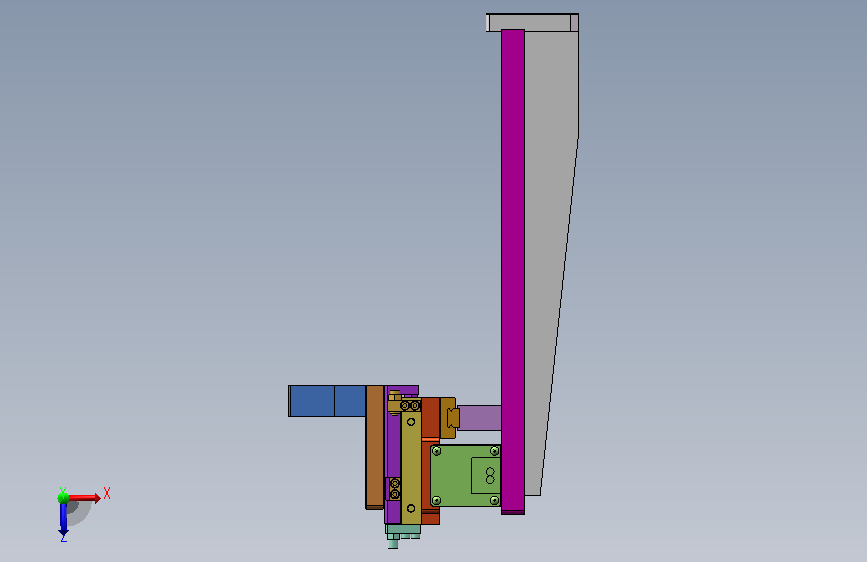The image size is (867, 562).
Task: Pick the olive-yellow vertical bar
Action: 411,467
